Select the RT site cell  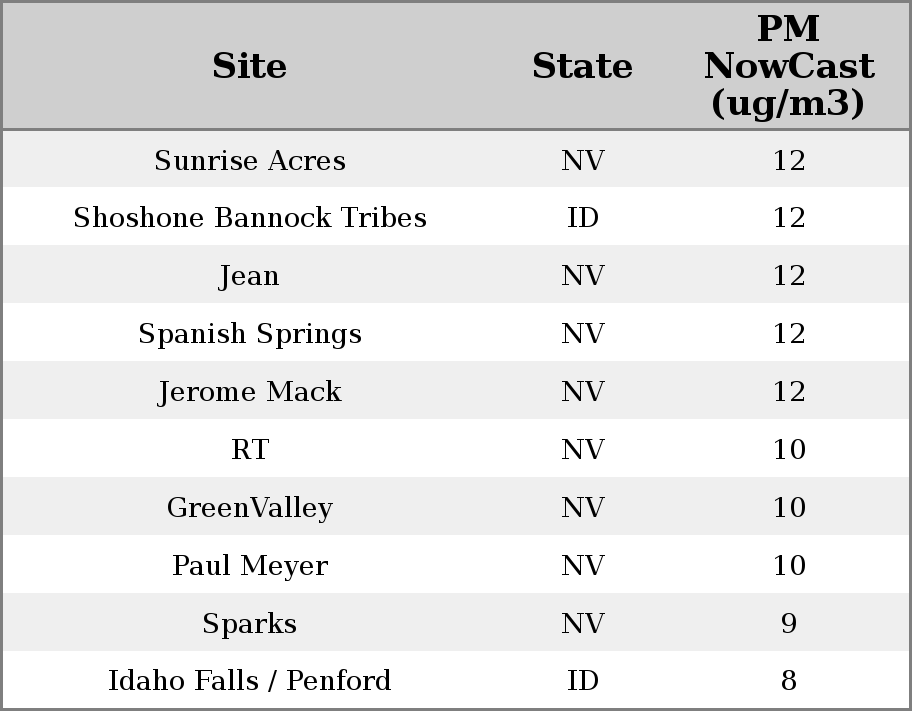(250, 450)
